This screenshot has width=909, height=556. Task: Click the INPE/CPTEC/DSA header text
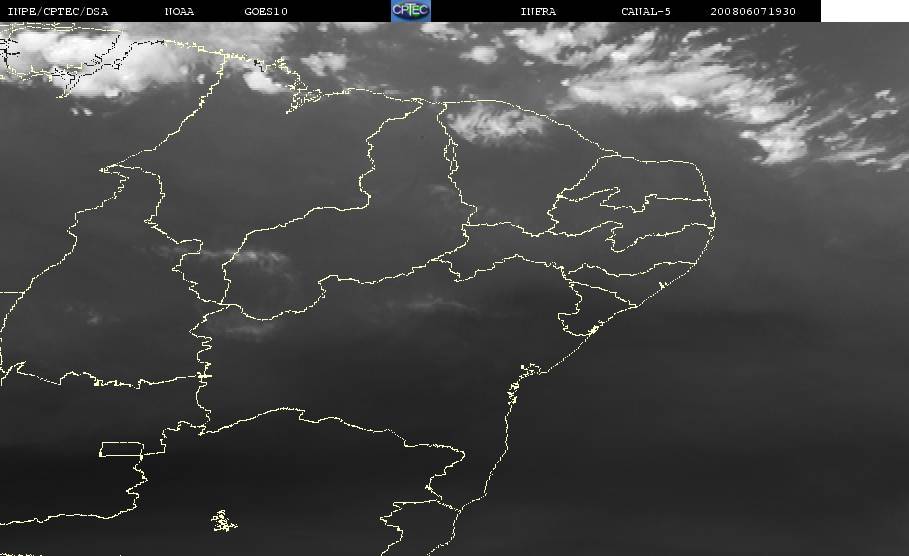pyautogui.click(x=58, y=12)
